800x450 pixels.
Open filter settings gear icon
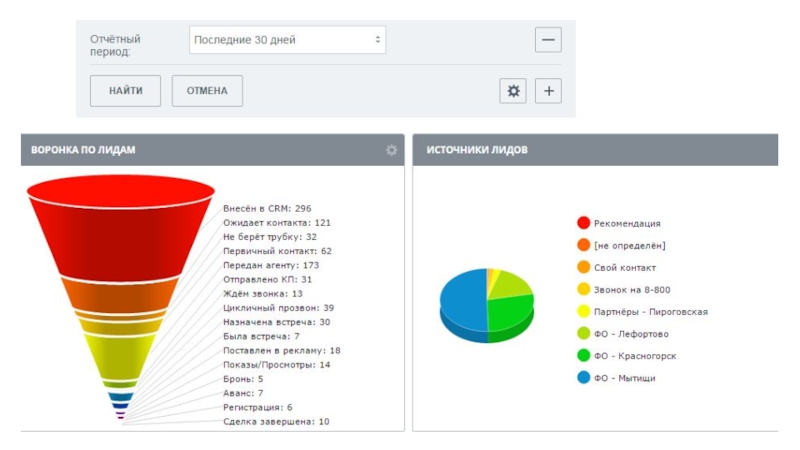click(x=513, y=91)
